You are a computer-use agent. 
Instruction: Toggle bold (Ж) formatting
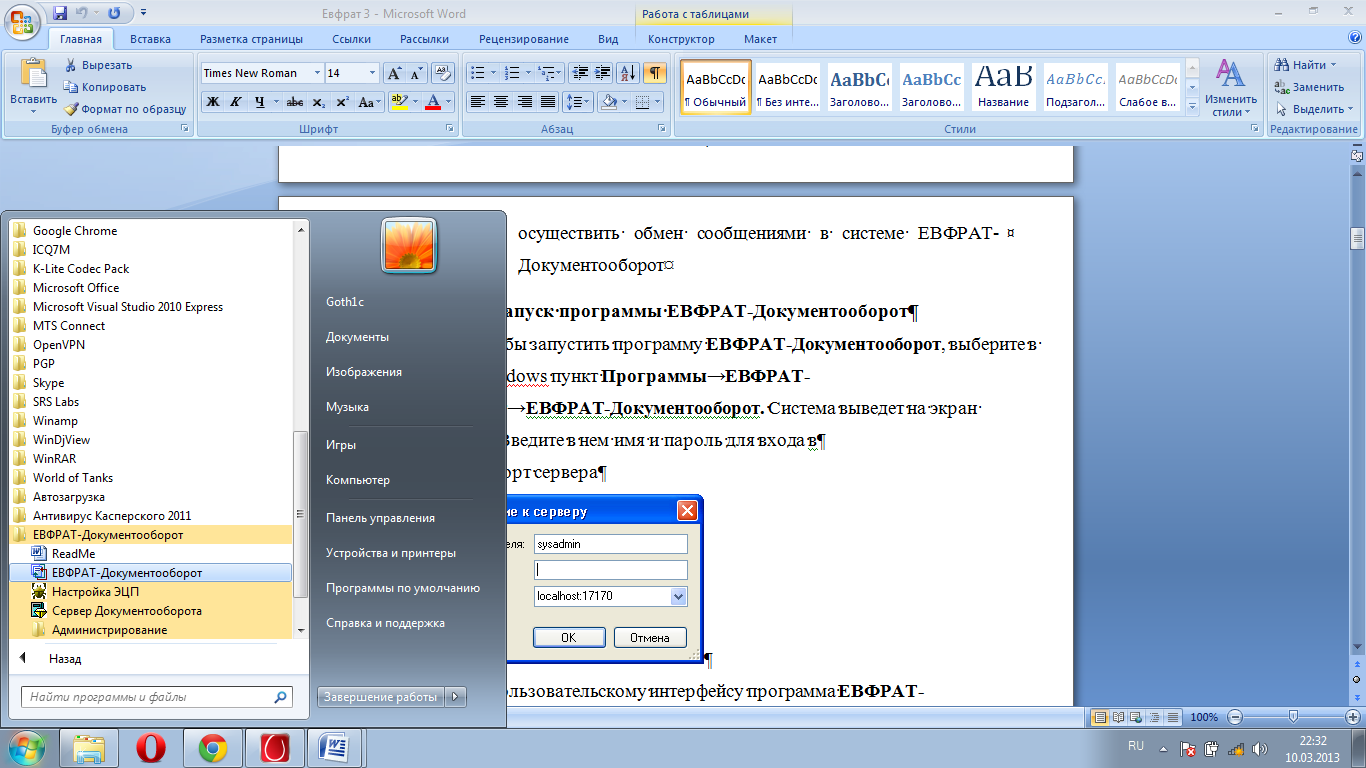[213, 102]
